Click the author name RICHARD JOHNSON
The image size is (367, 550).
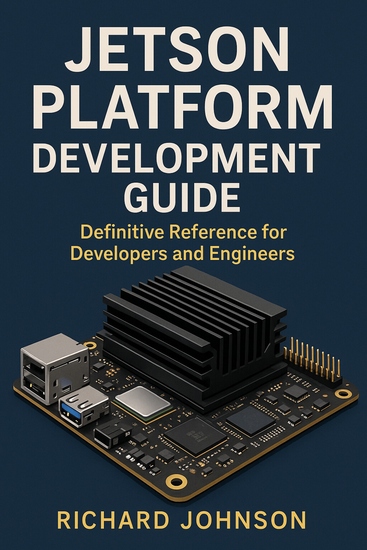click(x=182, y=520)
